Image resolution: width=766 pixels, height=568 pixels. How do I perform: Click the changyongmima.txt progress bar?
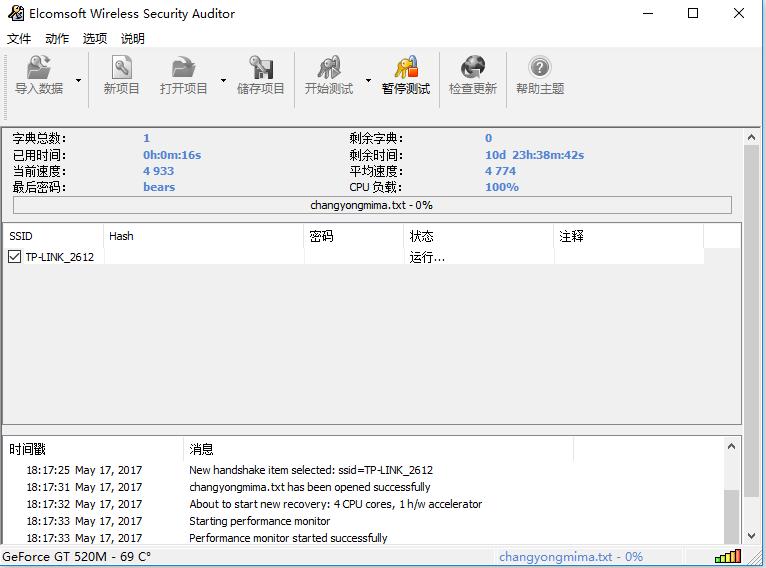click(x=372, y=205)
